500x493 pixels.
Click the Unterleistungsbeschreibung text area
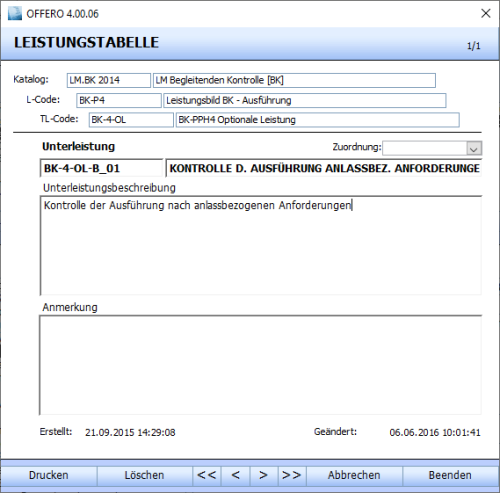tap(261, 246)
